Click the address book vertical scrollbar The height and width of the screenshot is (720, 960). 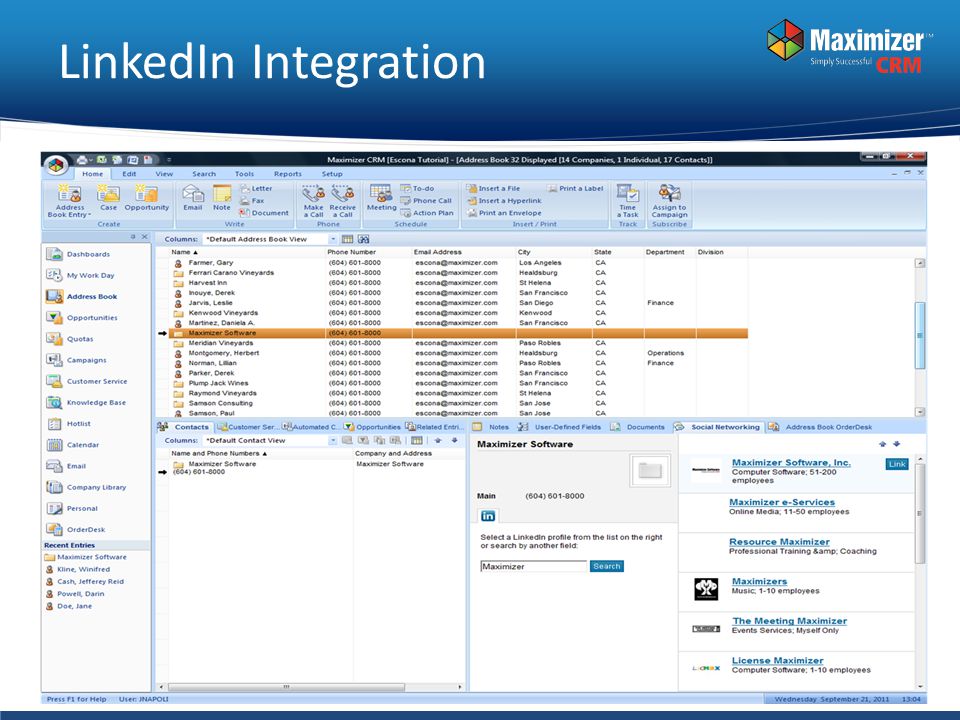point(920,337)
